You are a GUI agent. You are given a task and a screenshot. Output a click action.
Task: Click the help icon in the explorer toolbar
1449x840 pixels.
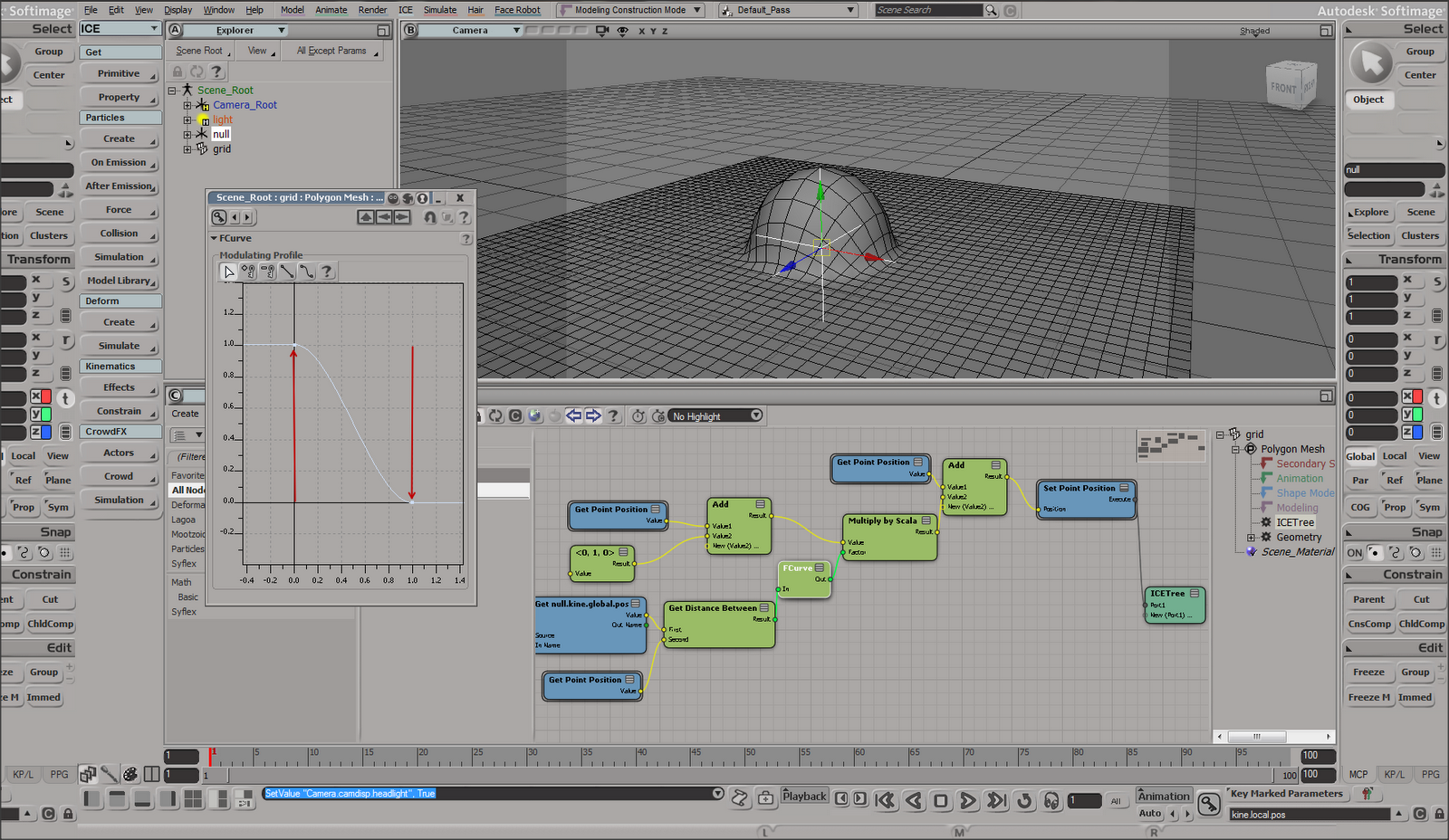[x=216, y=72]
